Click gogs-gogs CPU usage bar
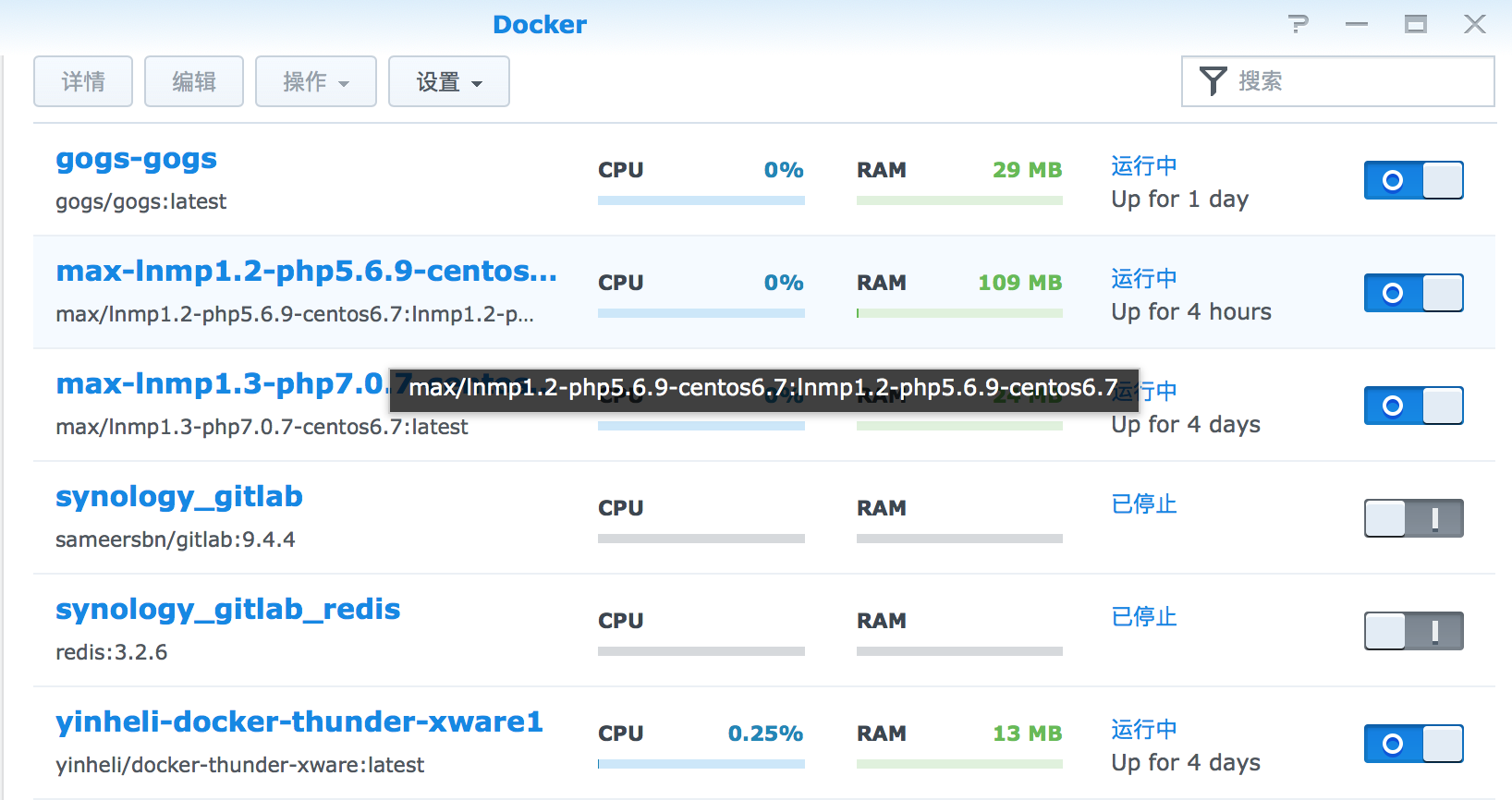 (x=701, y=200)
